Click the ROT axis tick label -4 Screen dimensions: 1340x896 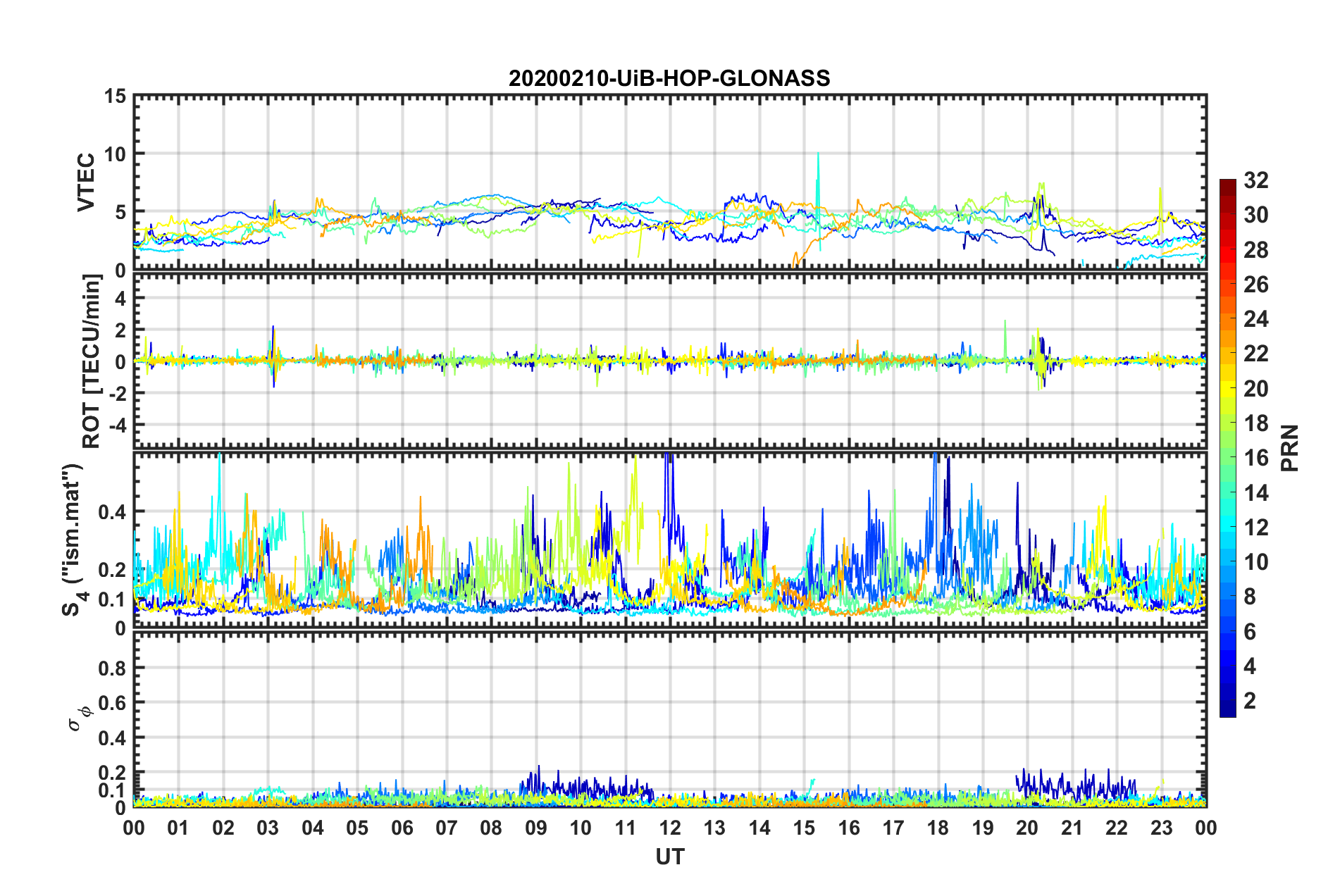pyautogui.click(x=118, y=425)
